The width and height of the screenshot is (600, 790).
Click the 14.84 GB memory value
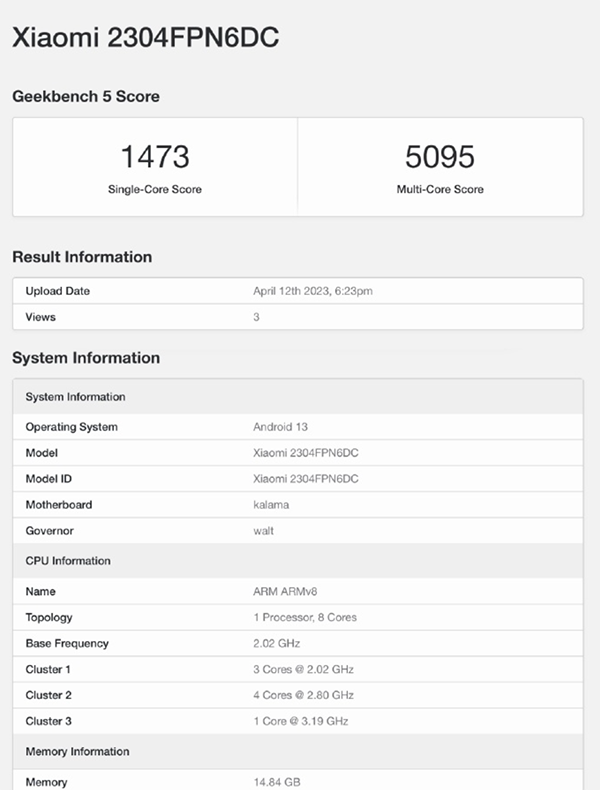pyautogui.click(x=275, y=782)
